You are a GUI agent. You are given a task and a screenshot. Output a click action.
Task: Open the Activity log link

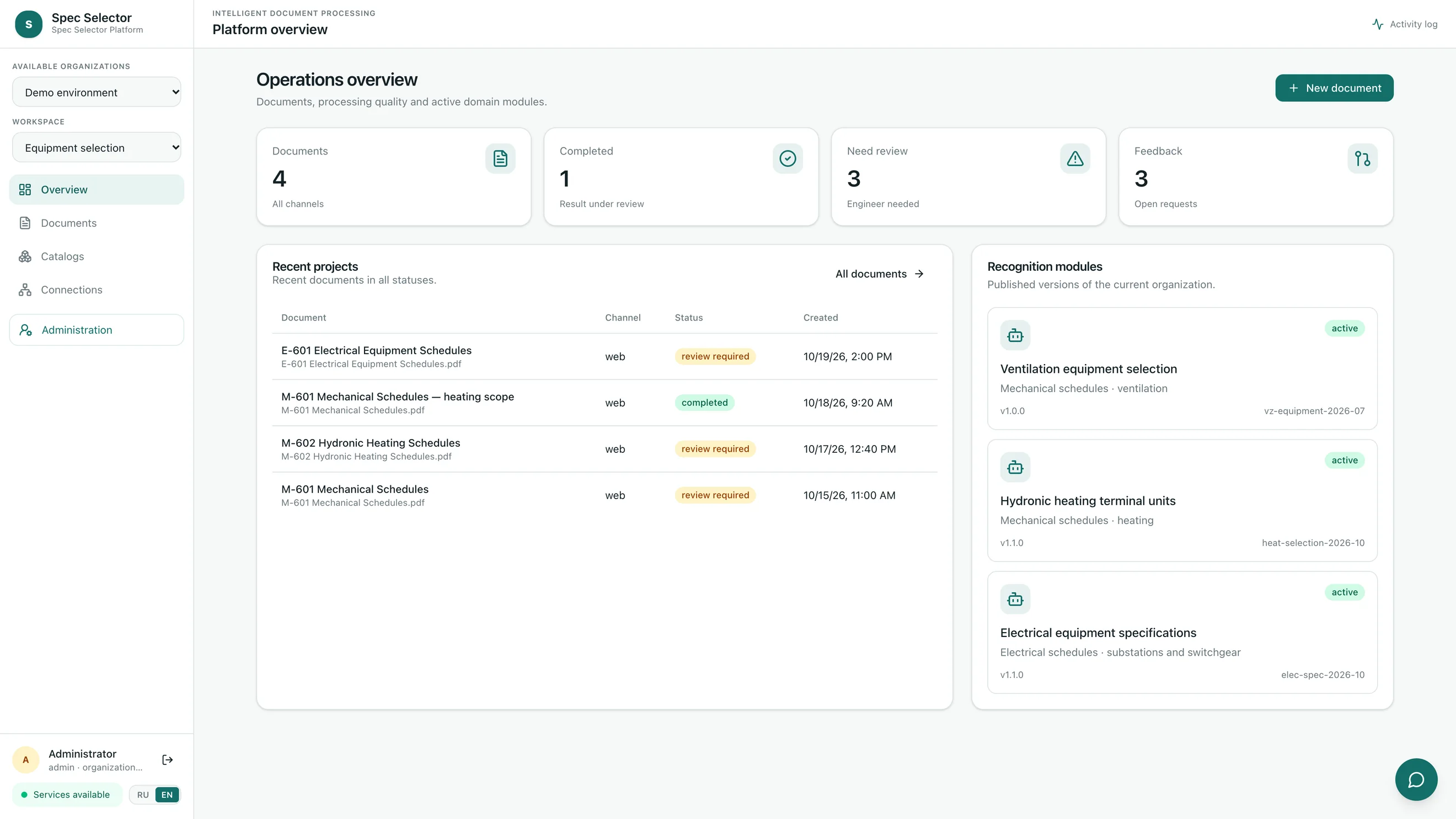tap(1405, 24)
